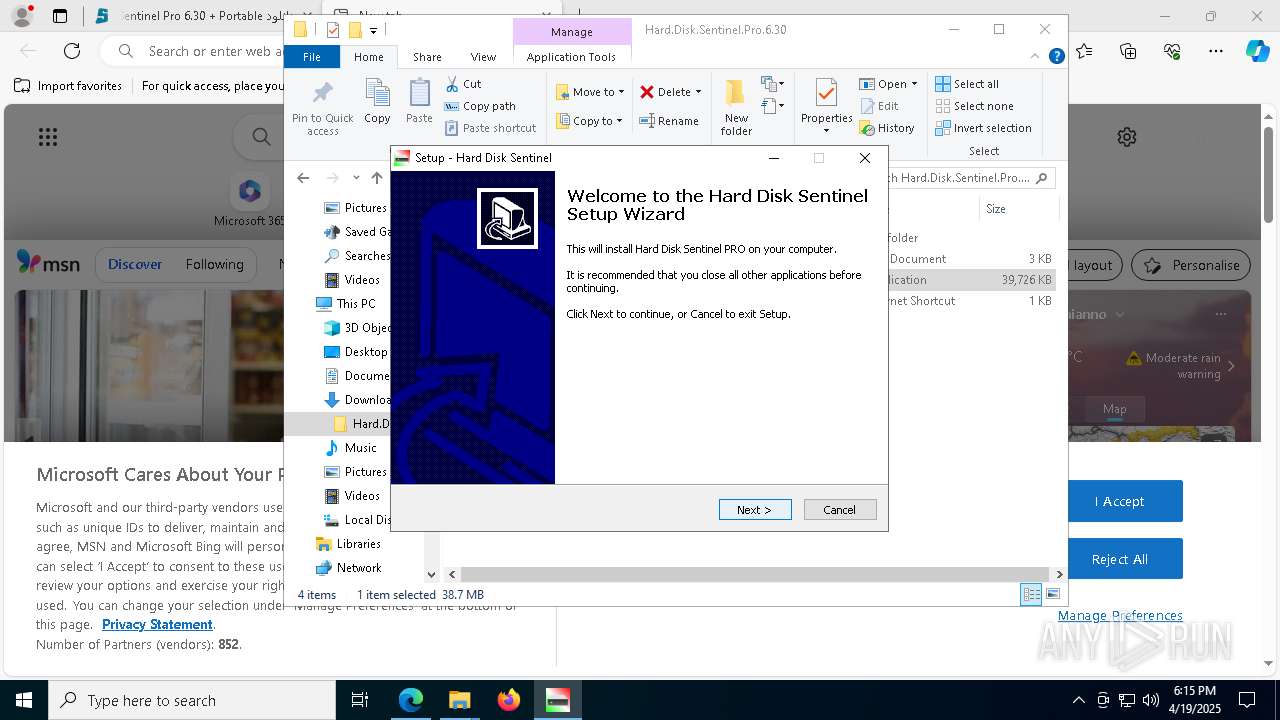Screen dimensions: 1280x720
Task: Open the Open dropdown arrow in ribbon
Action: (x=914, y=84)
